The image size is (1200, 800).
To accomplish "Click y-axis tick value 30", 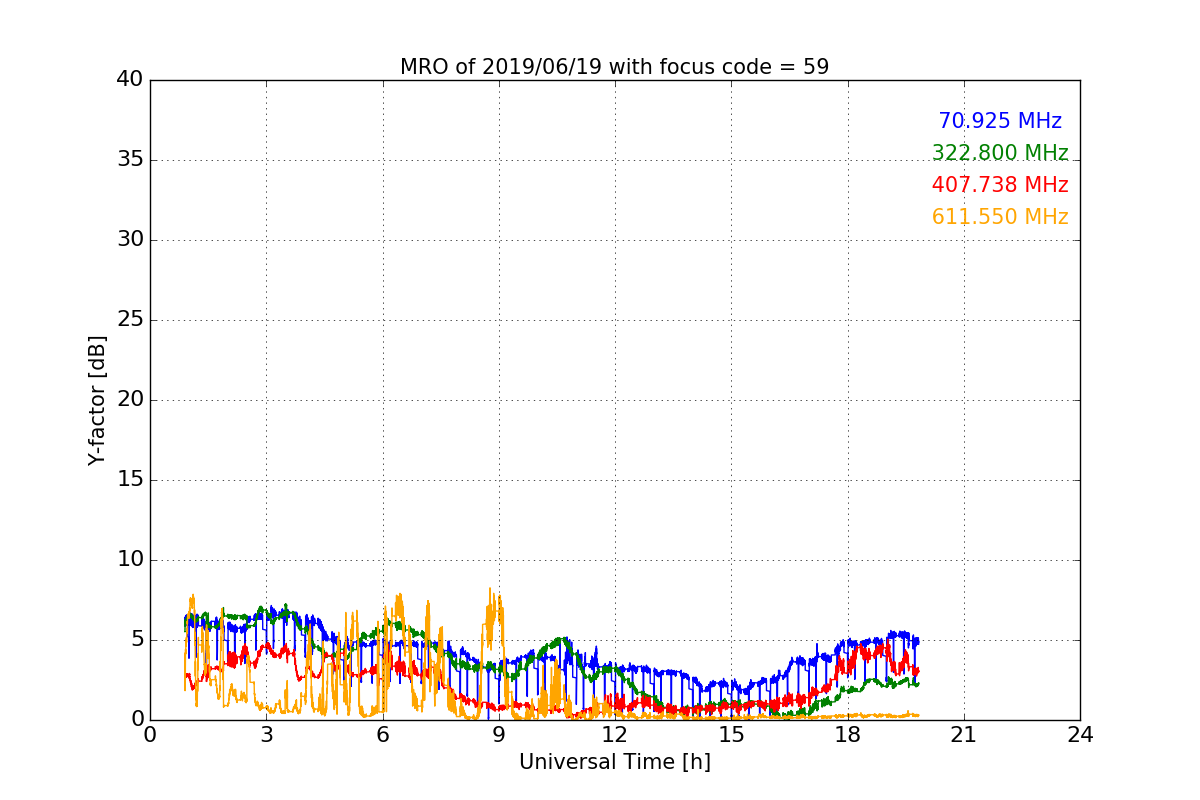I will (x=130, y=240).
